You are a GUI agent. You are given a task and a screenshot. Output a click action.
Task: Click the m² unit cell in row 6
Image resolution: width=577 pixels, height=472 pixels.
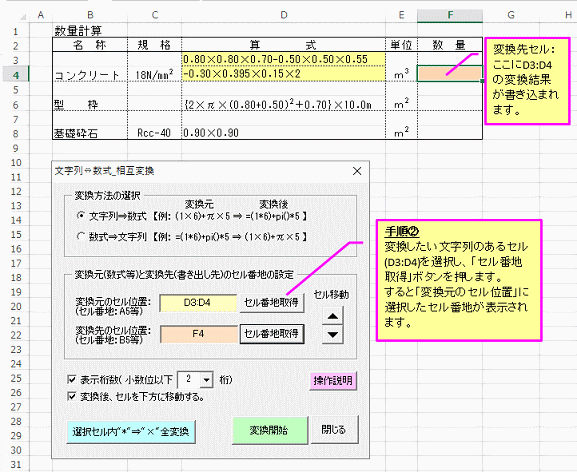pyautogui.click(x=401, y=104)
